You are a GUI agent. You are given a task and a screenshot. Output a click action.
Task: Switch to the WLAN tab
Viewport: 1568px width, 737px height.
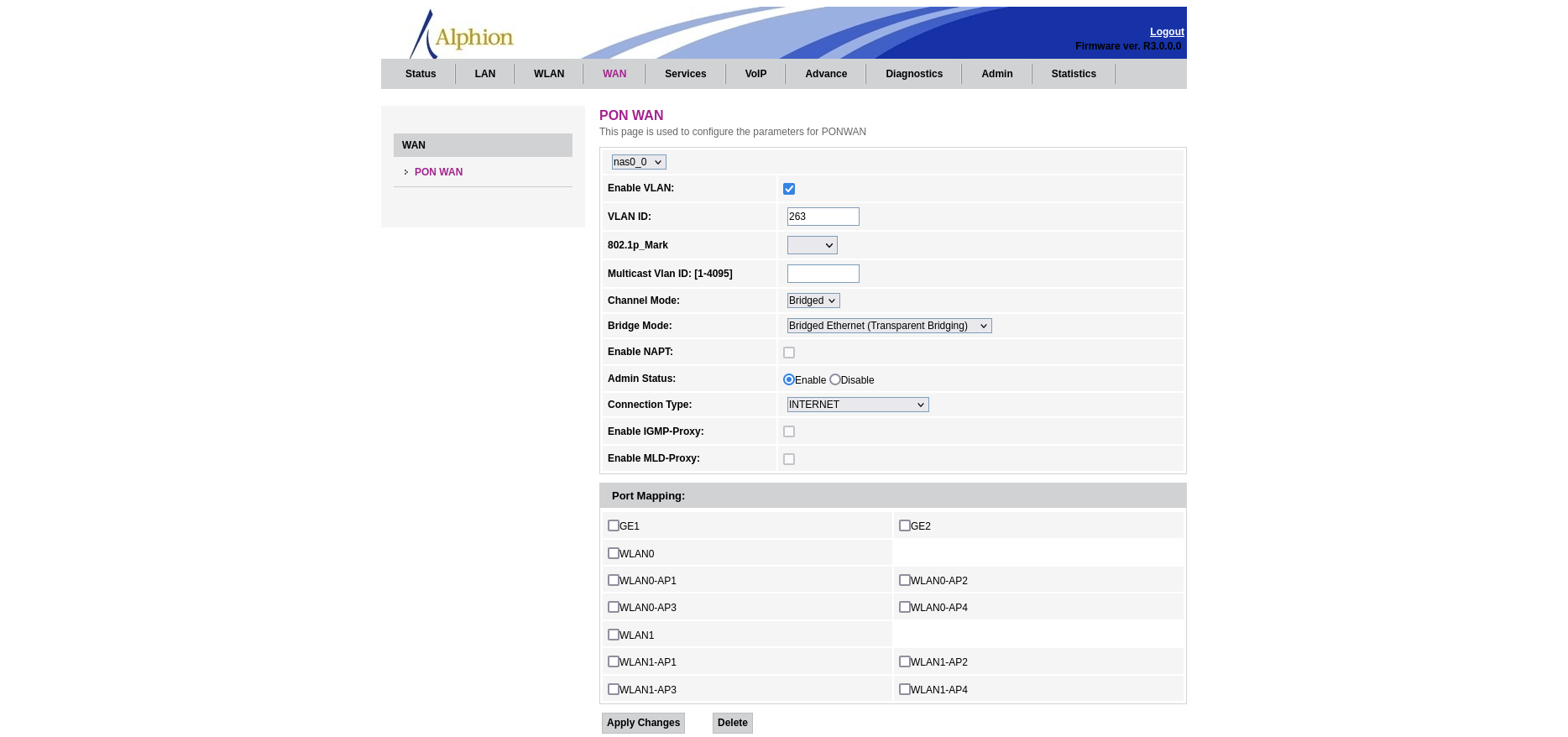click(x=549, y=74)
